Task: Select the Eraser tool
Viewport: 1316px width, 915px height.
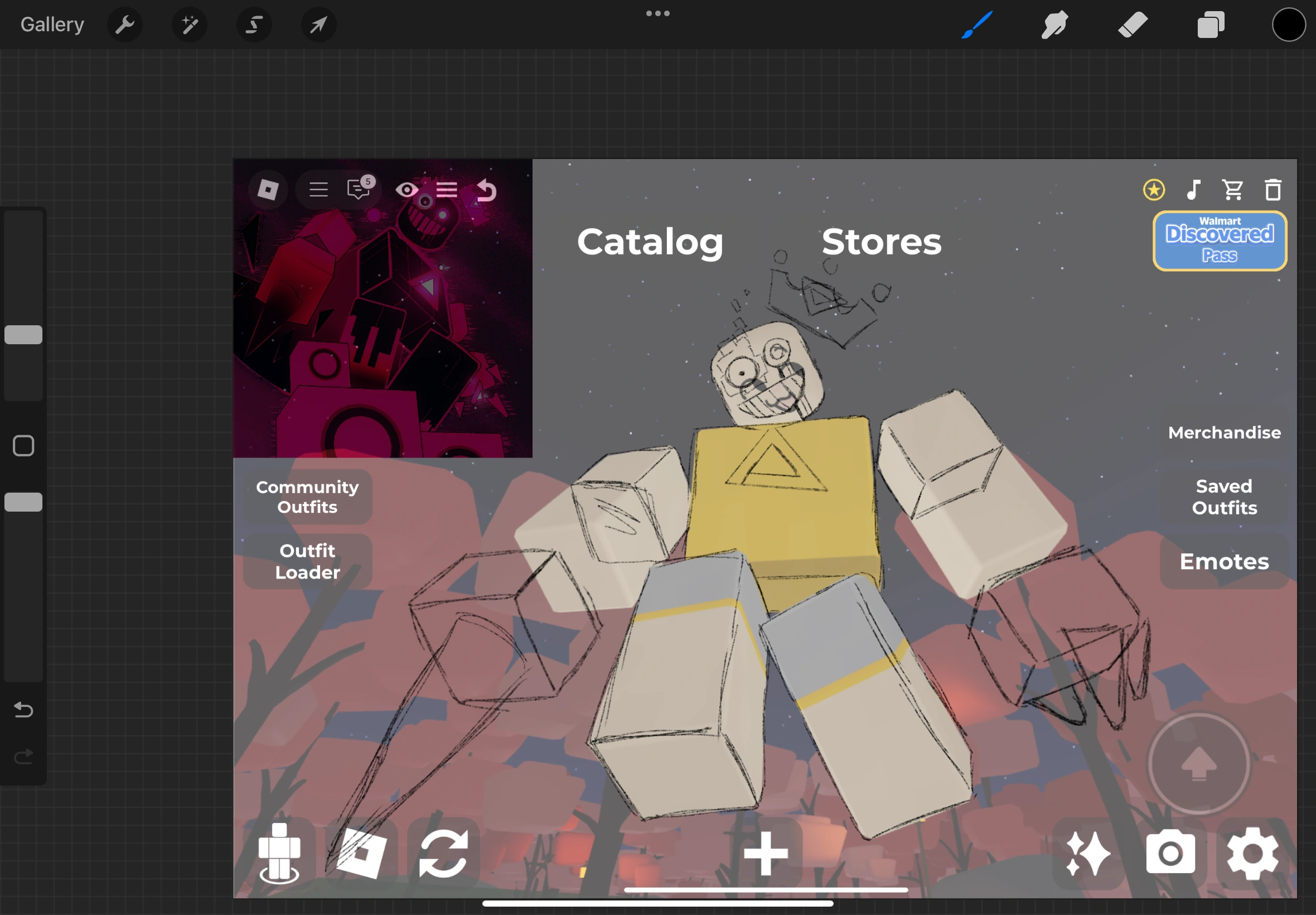Action: point(1133,25)
